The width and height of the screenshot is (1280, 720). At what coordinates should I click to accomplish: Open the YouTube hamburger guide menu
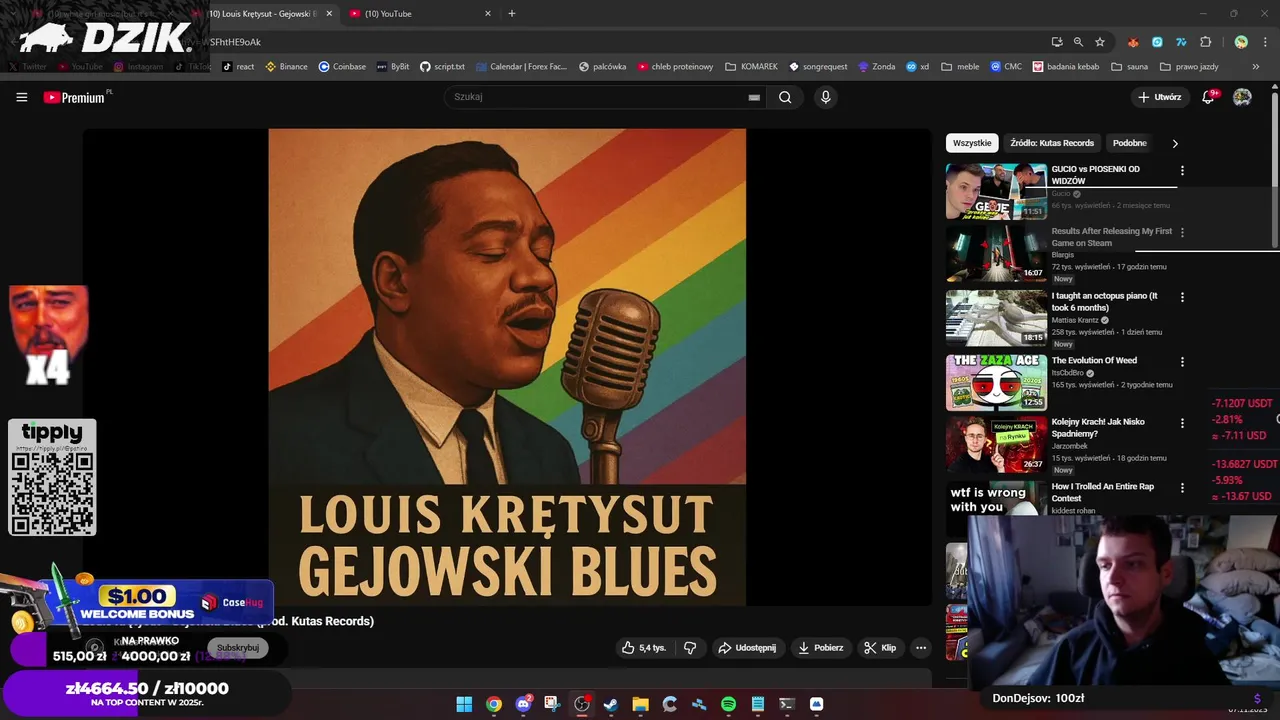pyautogui.click(x=21, y=97)
